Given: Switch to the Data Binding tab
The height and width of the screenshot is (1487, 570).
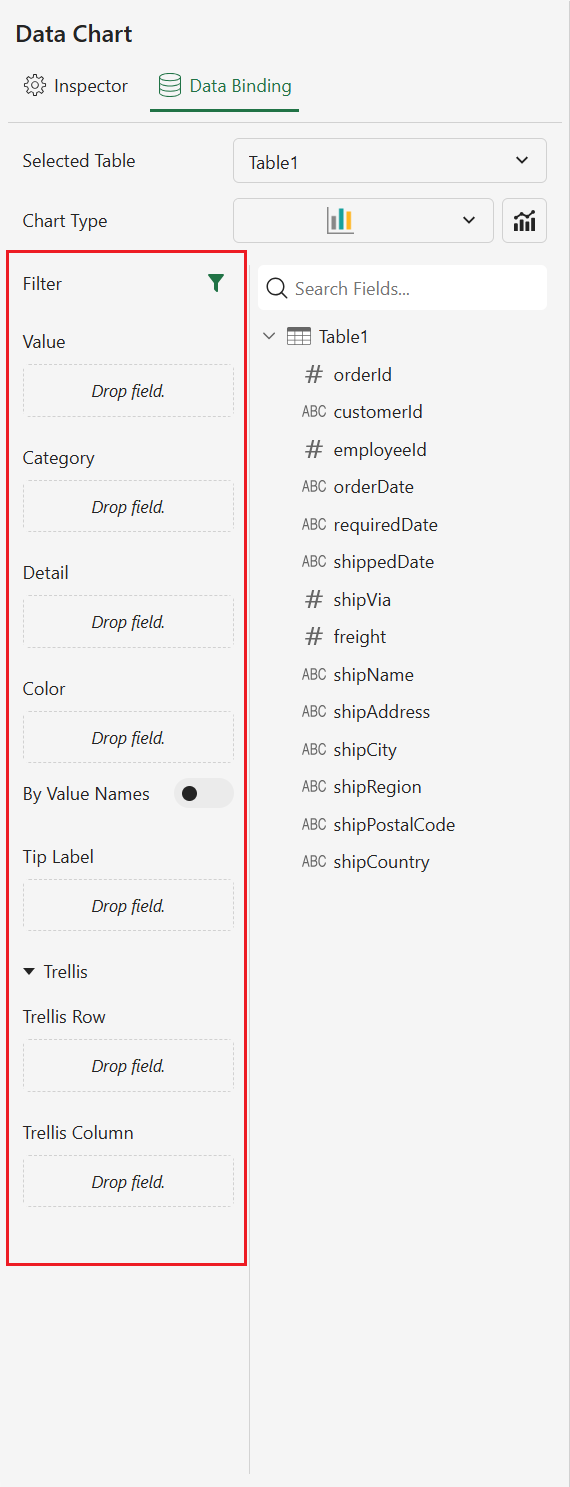Looking at the screenshot, I should pos(225,86).
